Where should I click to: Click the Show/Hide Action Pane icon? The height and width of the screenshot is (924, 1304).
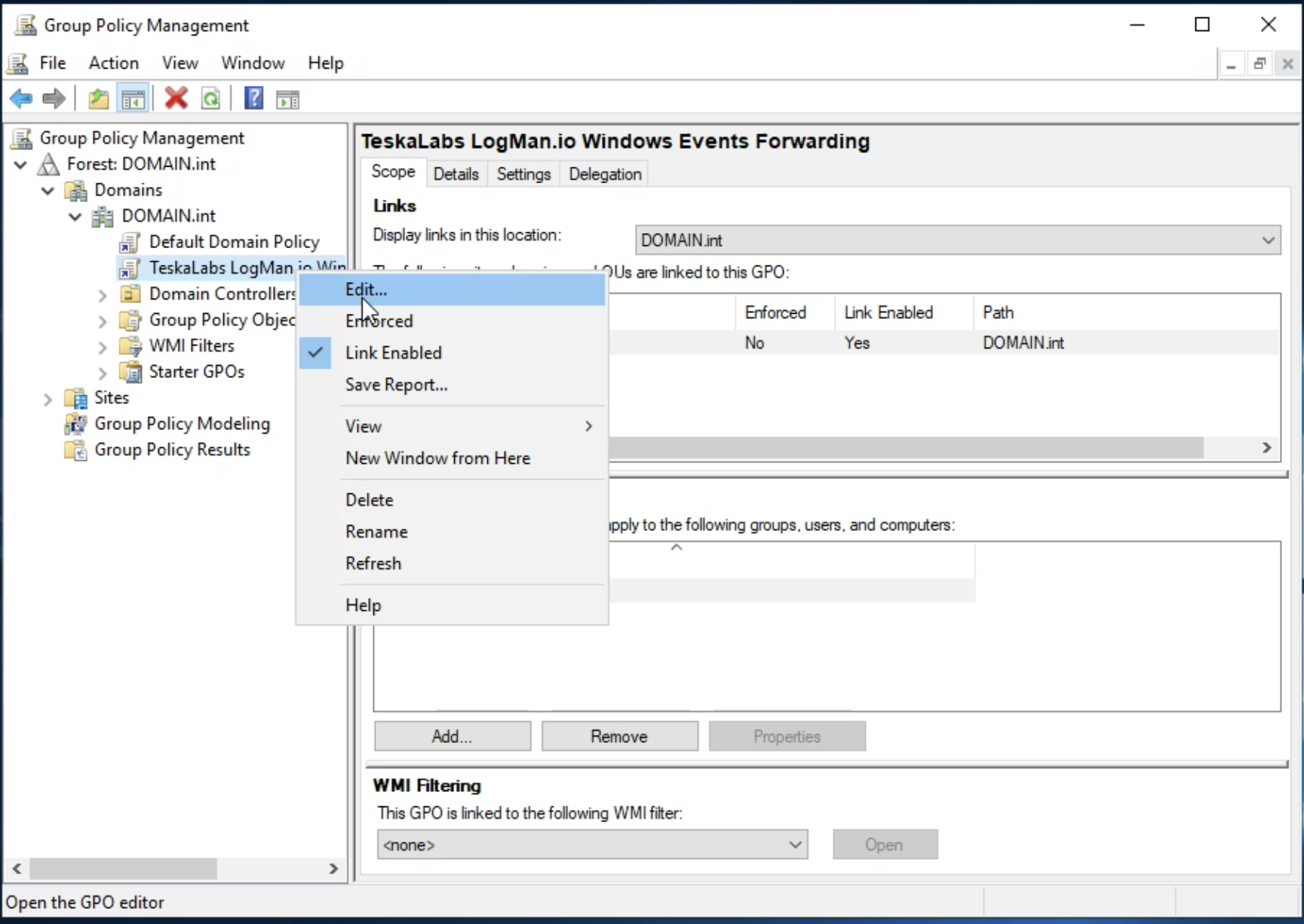click(x=288, y=99)
